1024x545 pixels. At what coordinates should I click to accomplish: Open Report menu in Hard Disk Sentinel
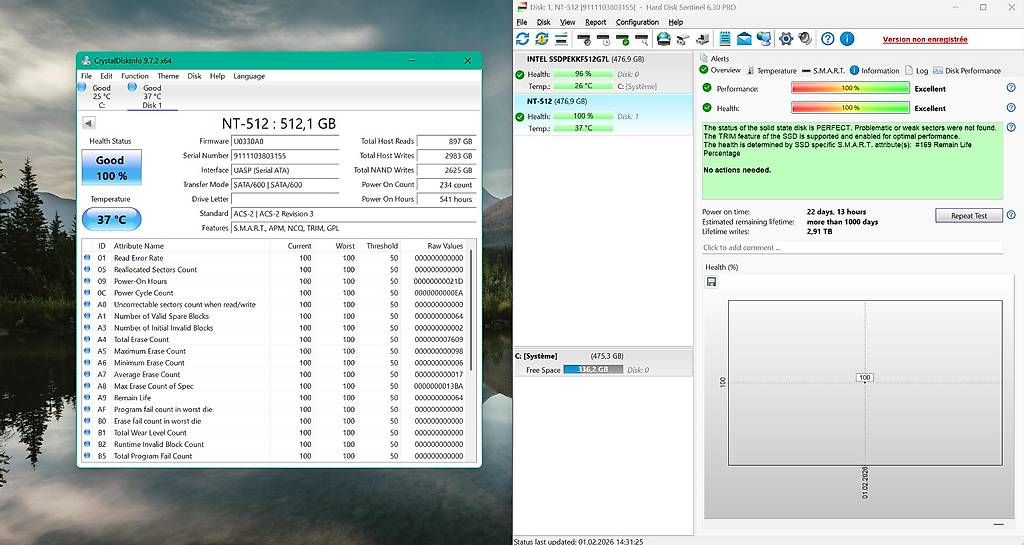pos(595,22)
